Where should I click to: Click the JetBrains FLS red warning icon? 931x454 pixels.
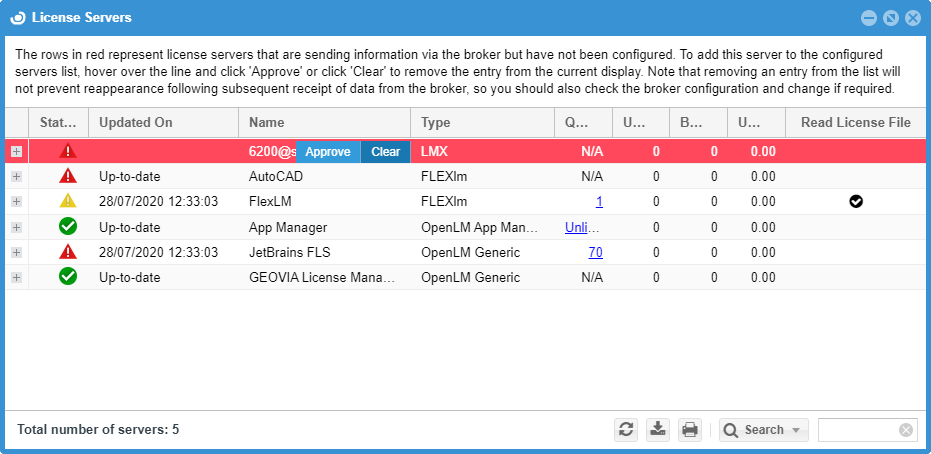[68, 252]
